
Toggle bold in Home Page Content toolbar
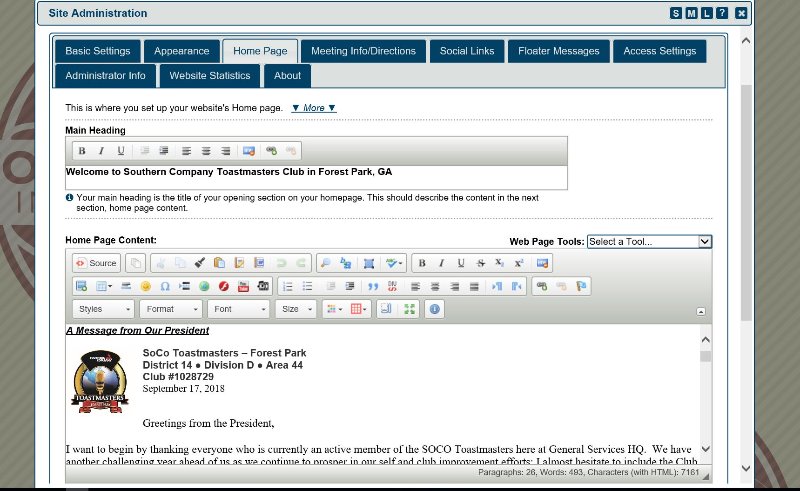click(x=422, y=263)
